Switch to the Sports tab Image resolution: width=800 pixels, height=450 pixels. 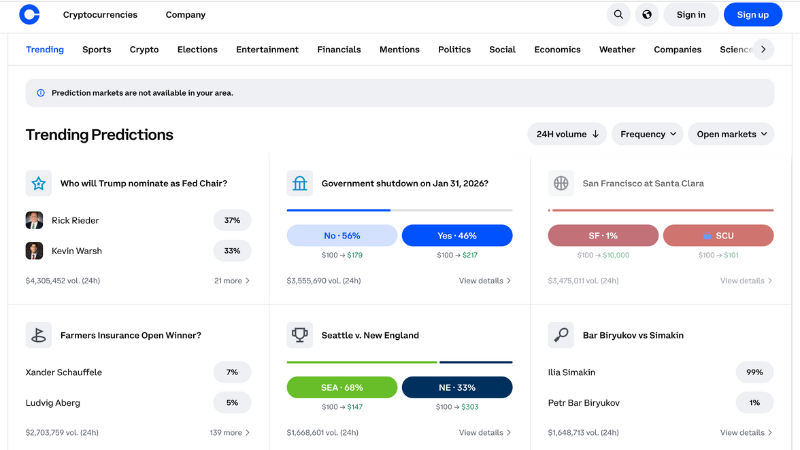tap(97, 49)
